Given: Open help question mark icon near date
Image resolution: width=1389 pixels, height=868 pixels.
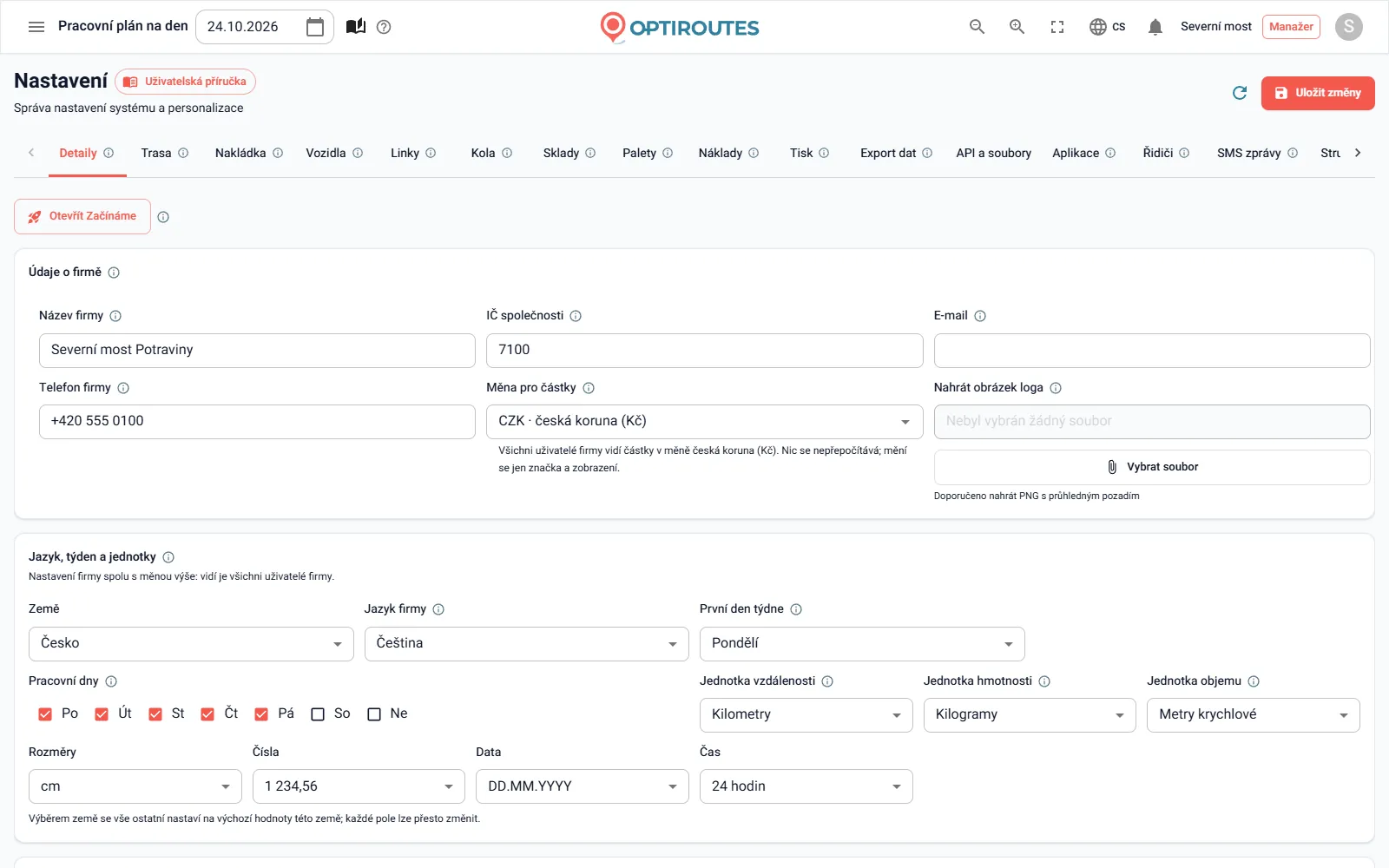Looking at the screenshot, I should [x=384, y=27].
